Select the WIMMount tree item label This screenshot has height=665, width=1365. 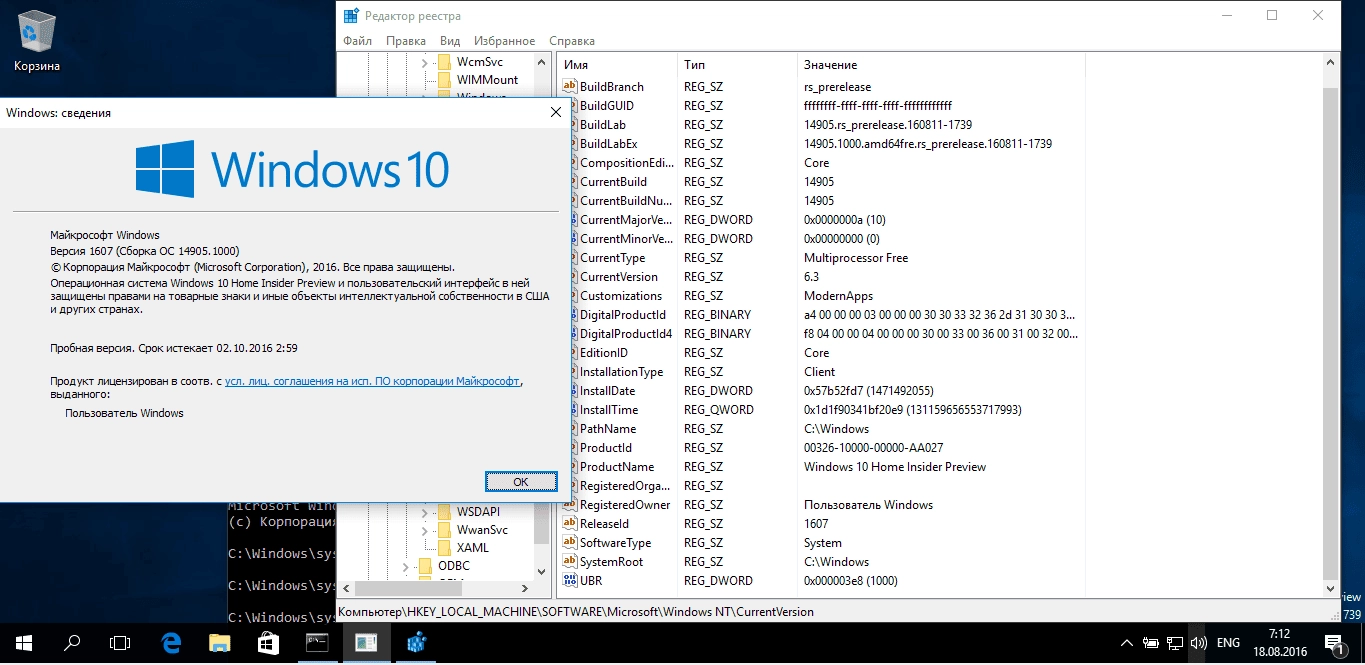[488, 80]
